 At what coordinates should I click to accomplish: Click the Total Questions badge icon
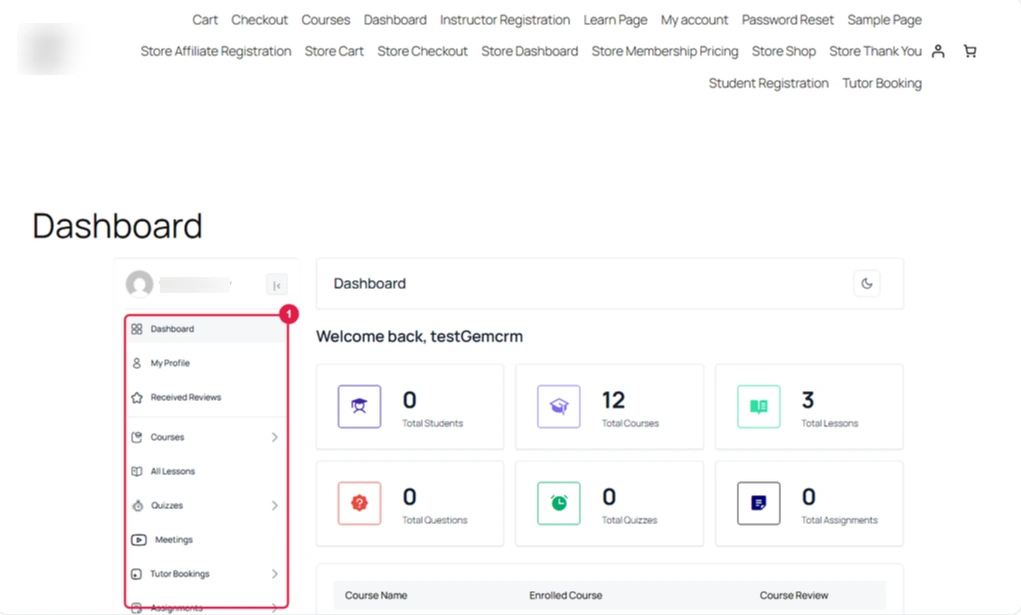pos(359,503)
